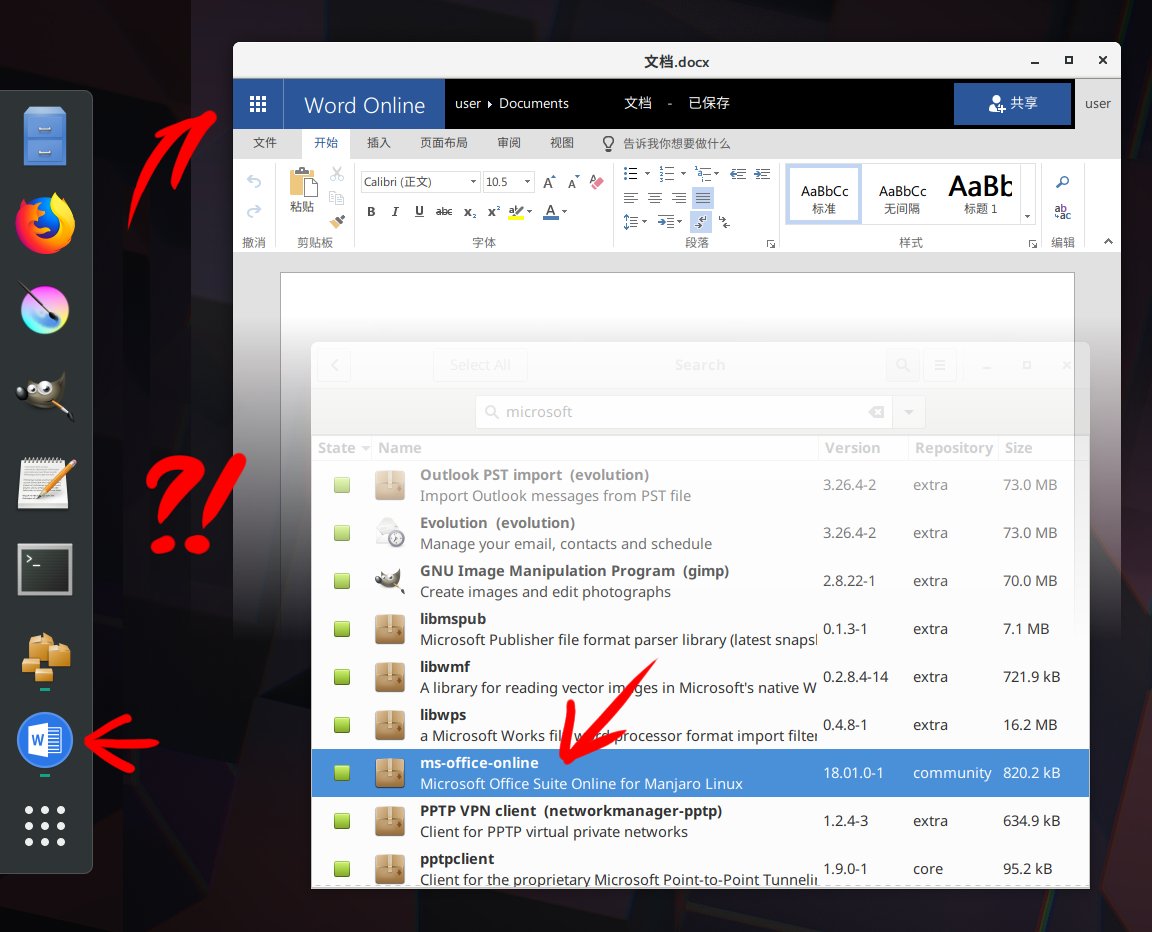Open the 10.5 font size dropdown
The image size is (1152, 932).
pyautogui.click(x=527, y=181)
